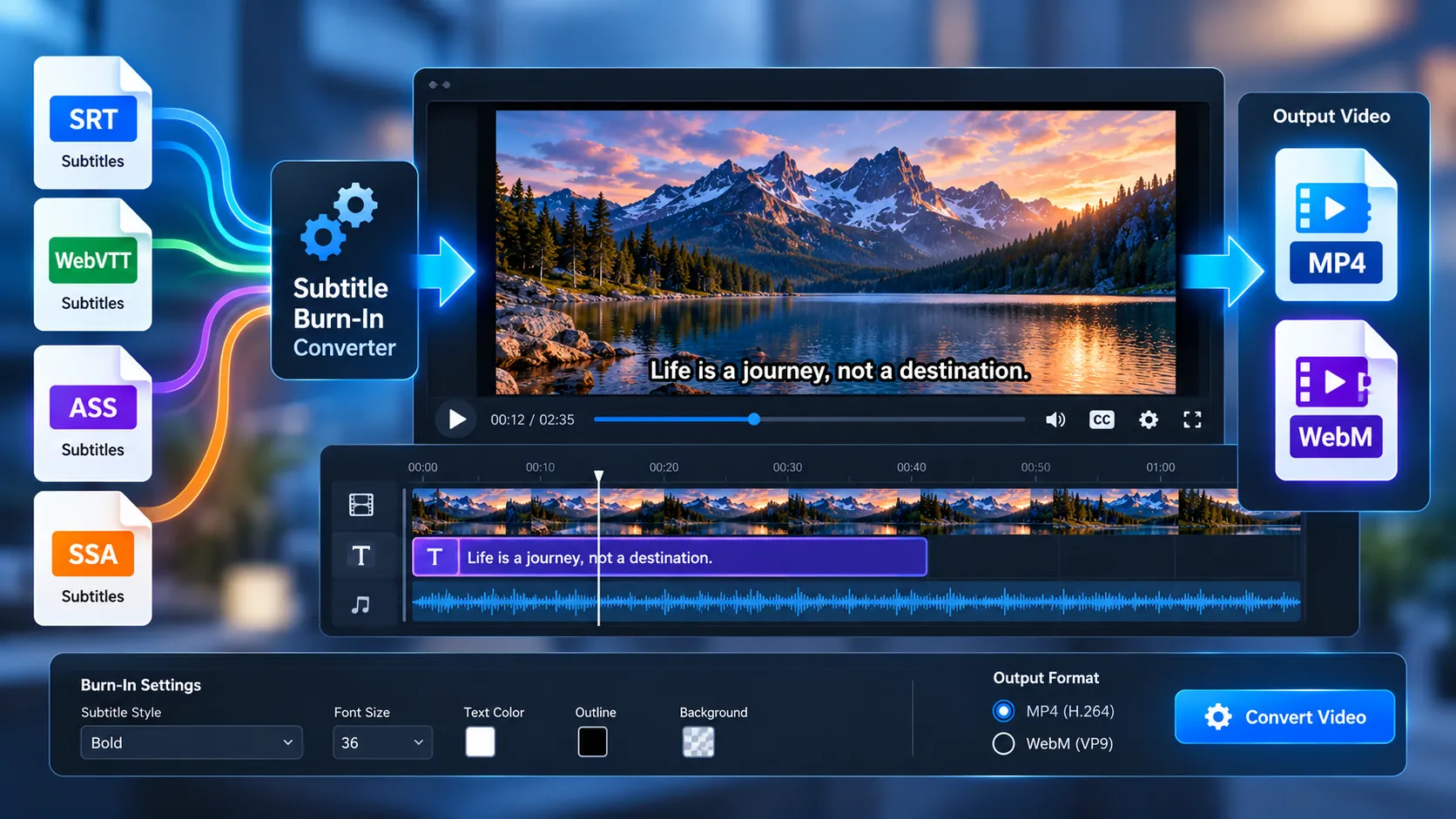
Task: Click the 00:12 / 02:35 time display
Action: click(x=532, y=420)
